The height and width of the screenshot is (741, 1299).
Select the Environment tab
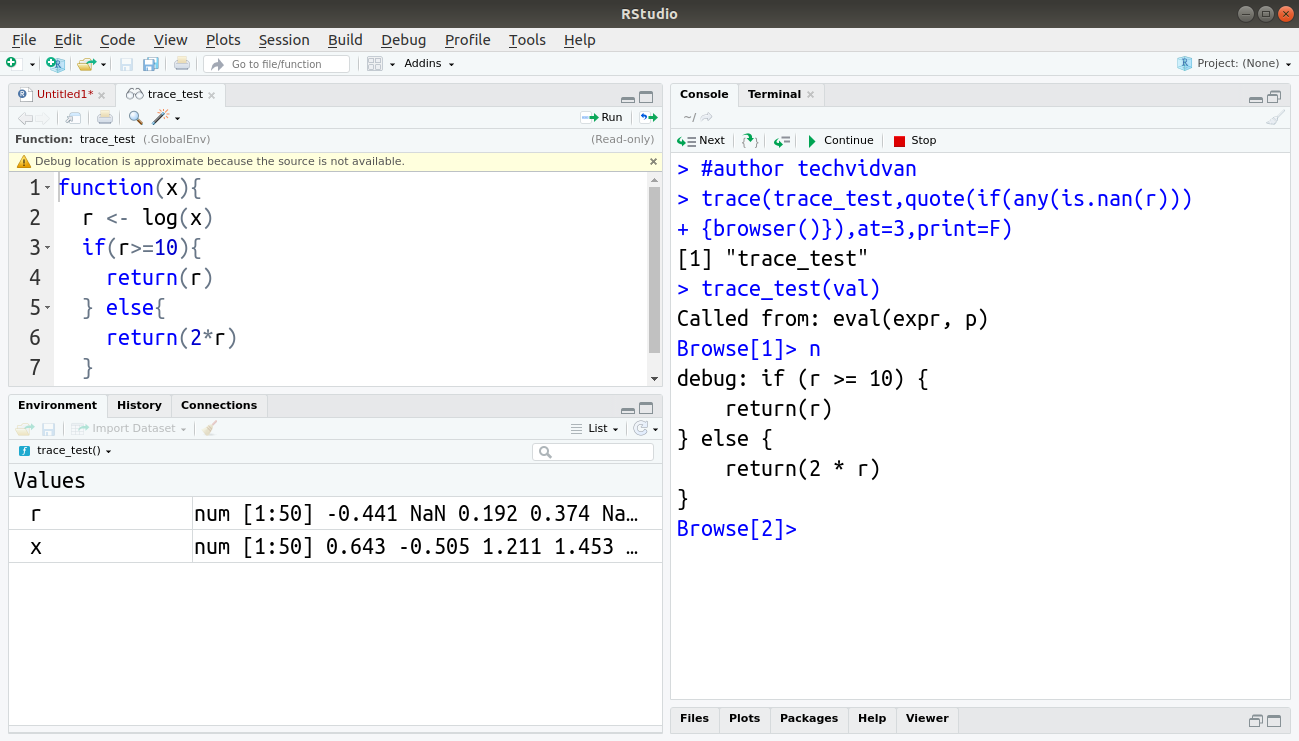point(57,405)
